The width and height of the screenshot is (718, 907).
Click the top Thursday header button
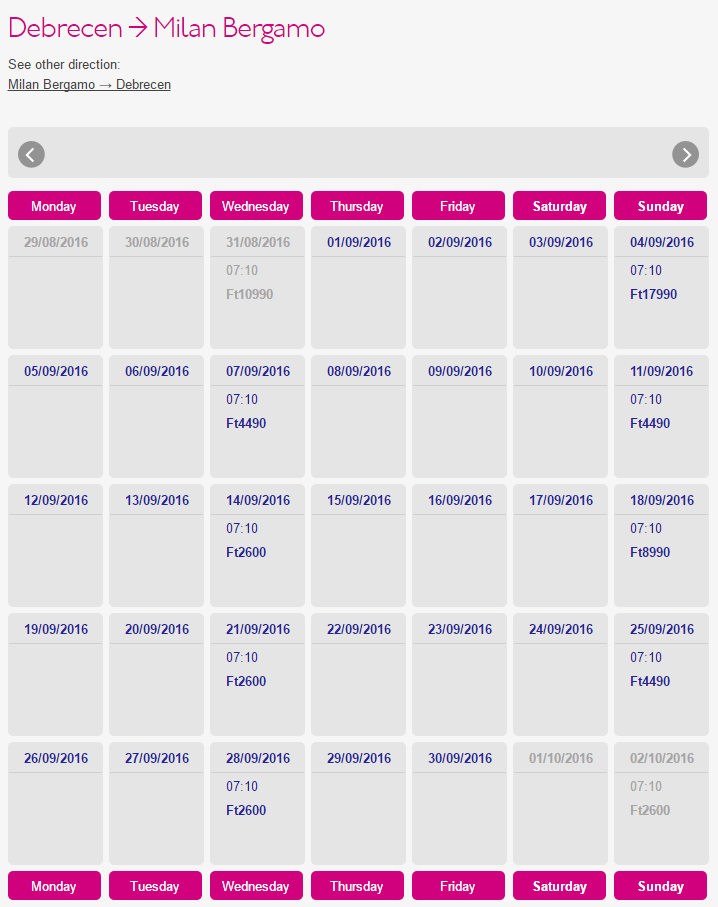[358, 206]
